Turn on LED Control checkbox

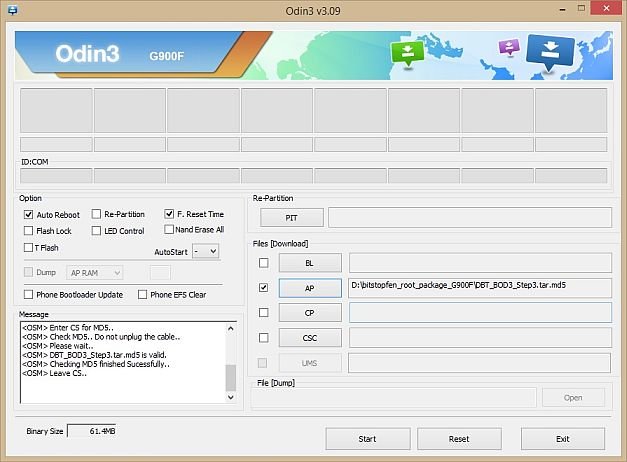(x=96, y=231)
